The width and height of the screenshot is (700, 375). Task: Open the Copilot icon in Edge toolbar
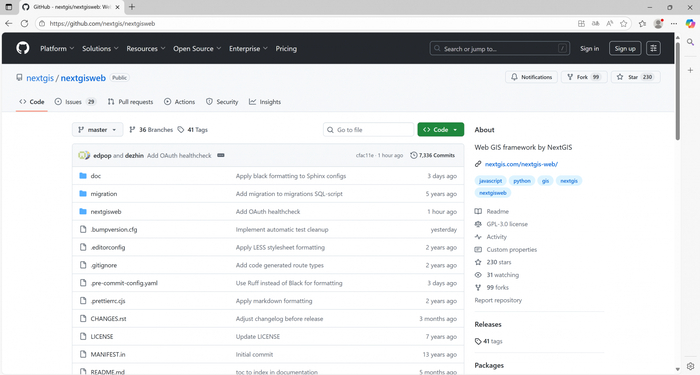tap(690, 24)
